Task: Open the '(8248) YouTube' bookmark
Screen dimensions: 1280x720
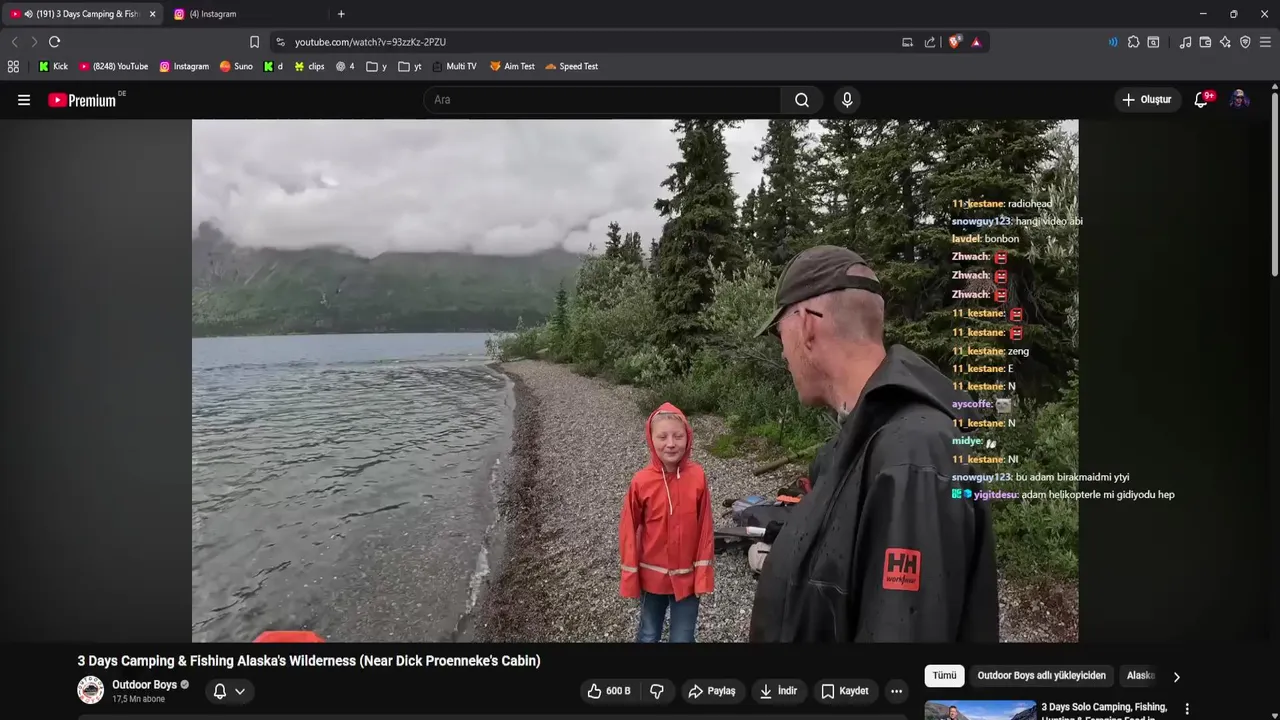Action: click(113, 66)
